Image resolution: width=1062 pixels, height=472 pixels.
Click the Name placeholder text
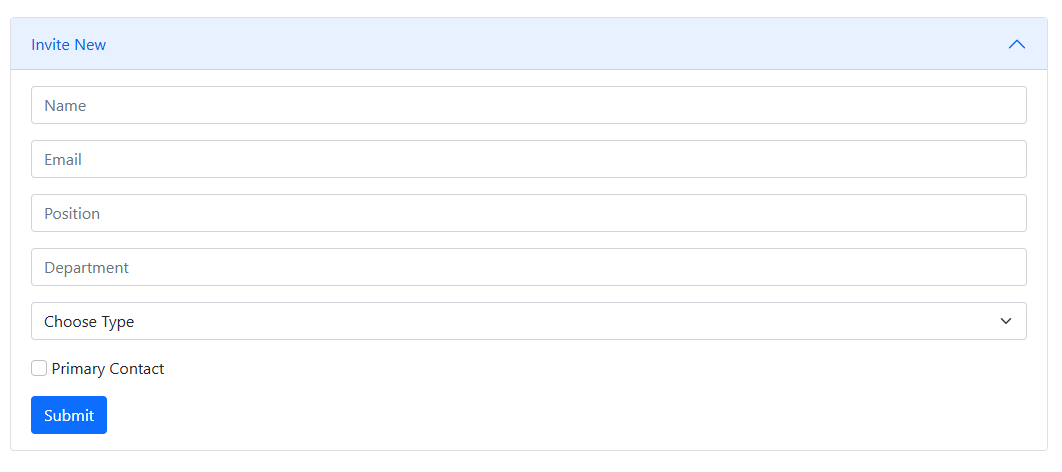(x=65, y=106)
